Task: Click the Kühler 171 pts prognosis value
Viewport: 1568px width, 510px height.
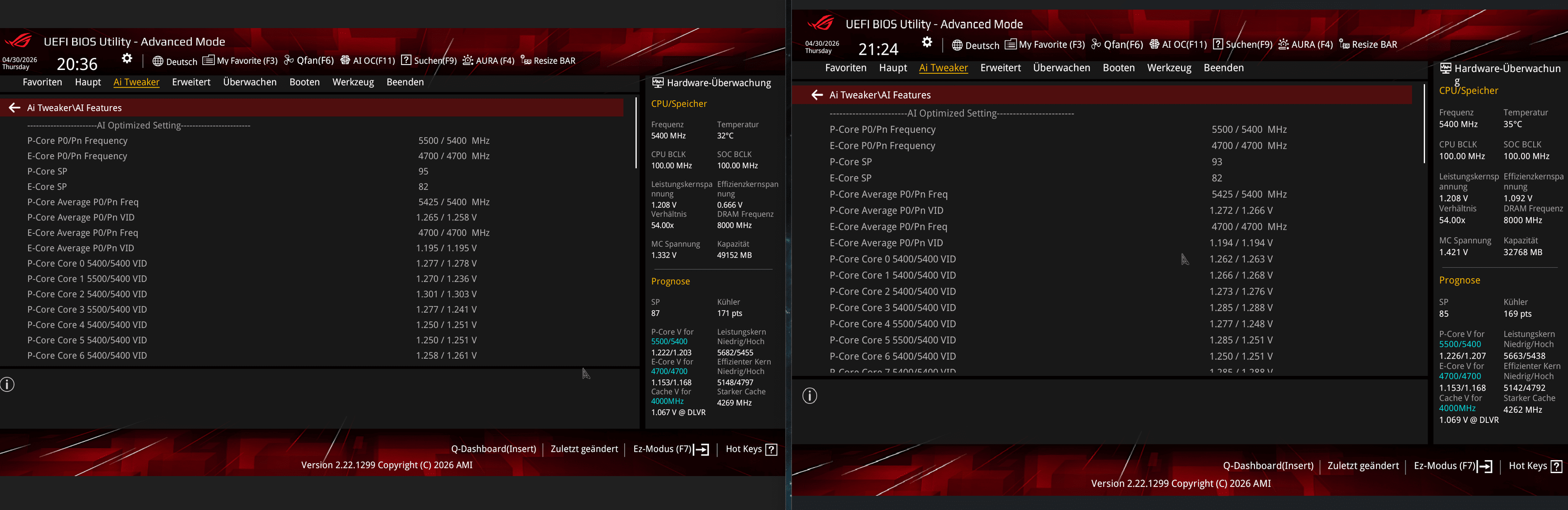Action: [729, 314]
